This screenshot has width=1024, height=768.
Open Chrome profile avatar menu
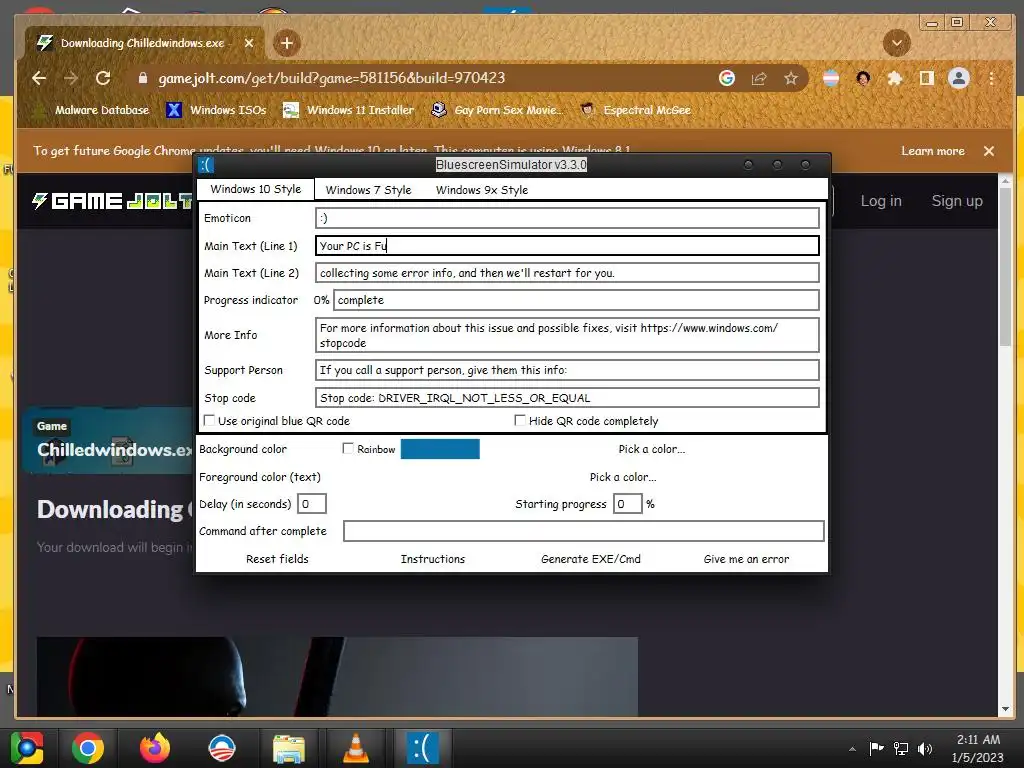tap(959, 78)
